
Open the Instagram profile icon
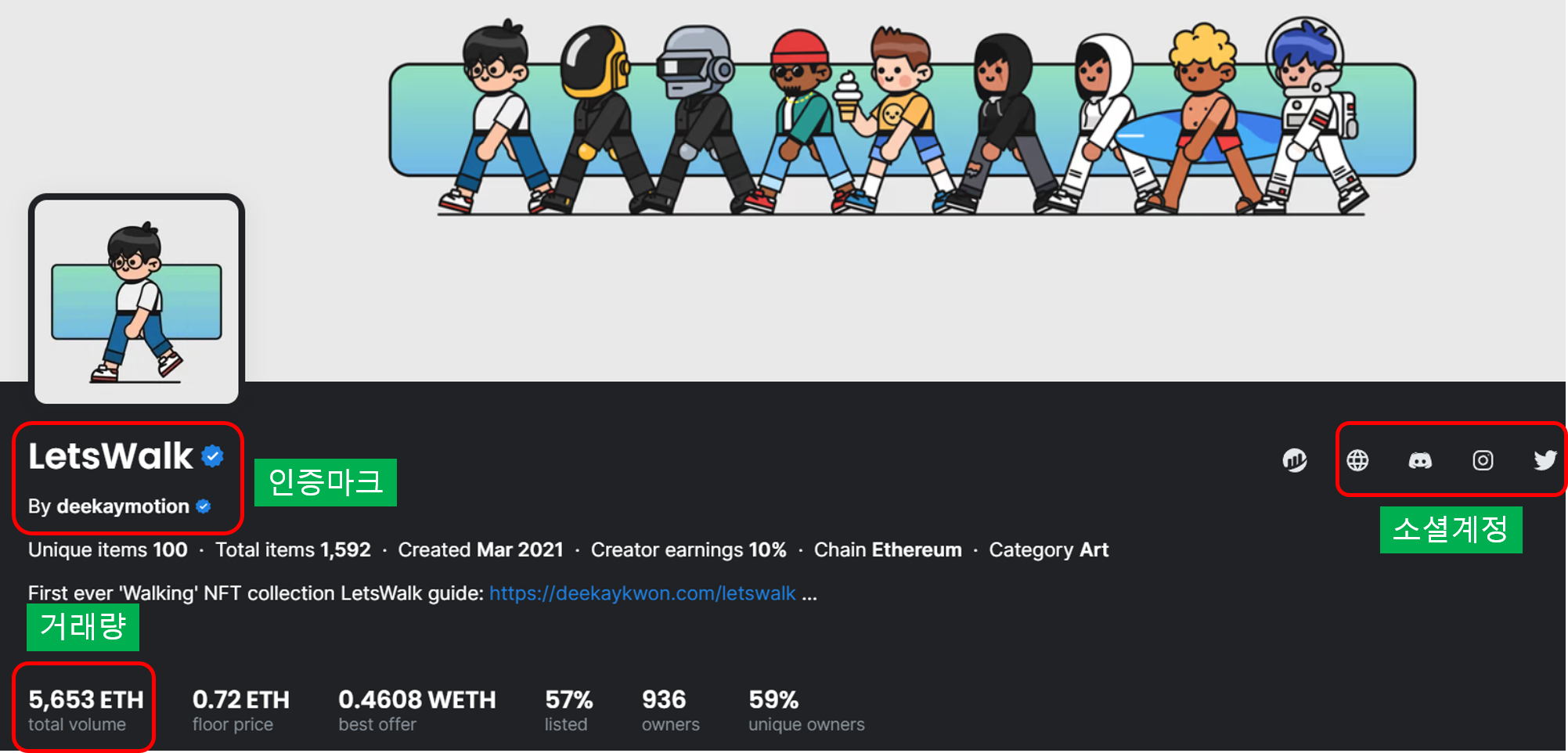[1483, 460]
